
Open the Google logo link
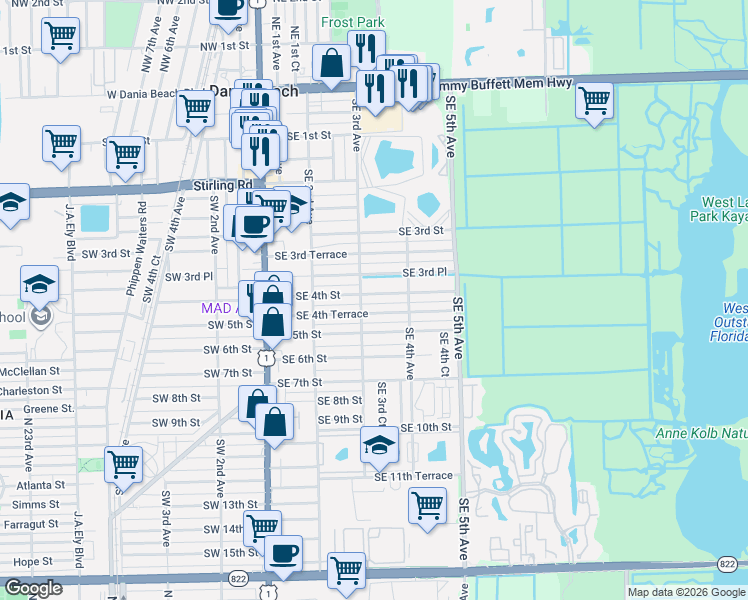pos(33,588)
